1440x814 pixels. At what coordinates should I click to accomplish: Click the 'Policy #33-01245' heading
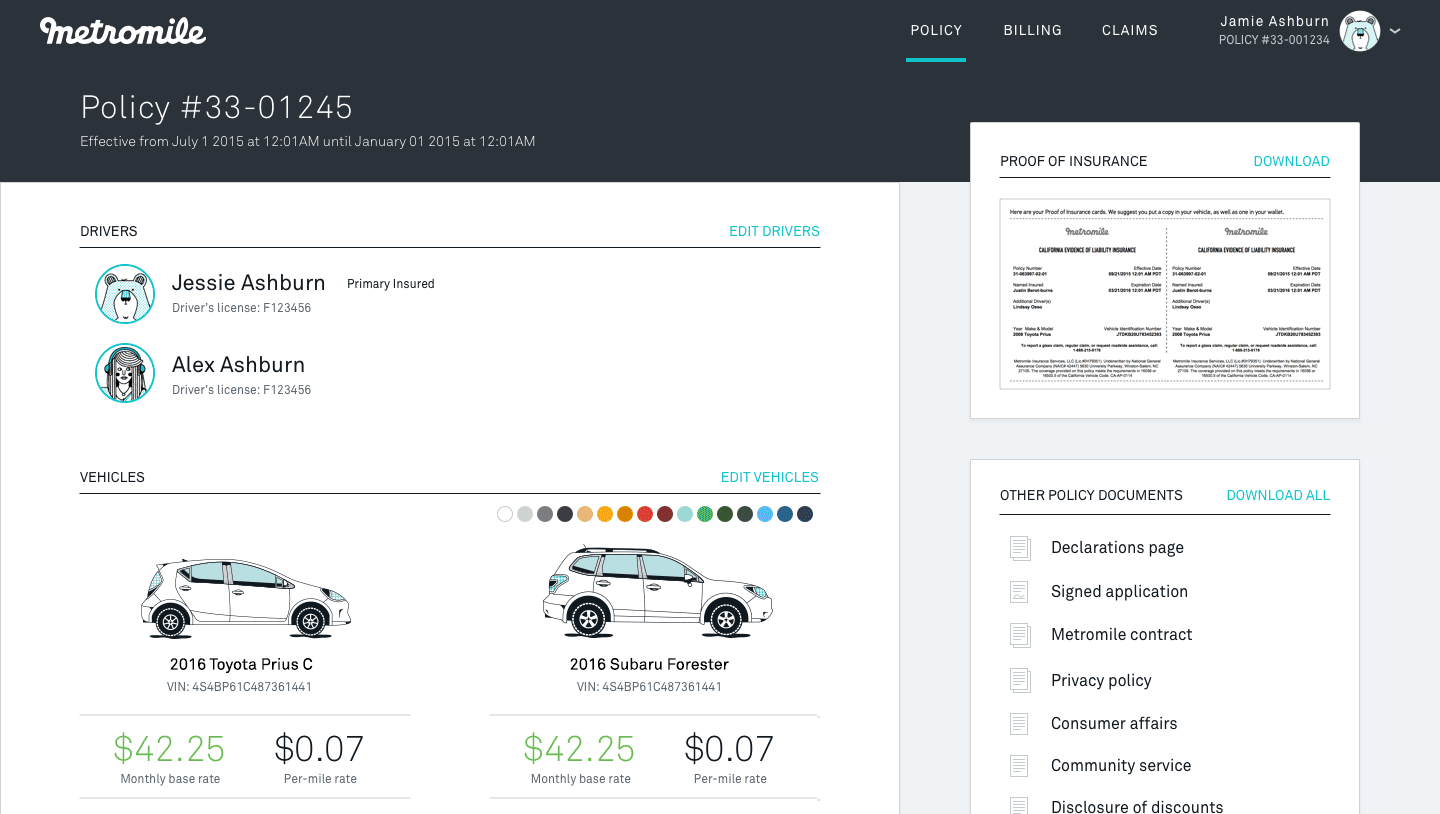[217, 107]
